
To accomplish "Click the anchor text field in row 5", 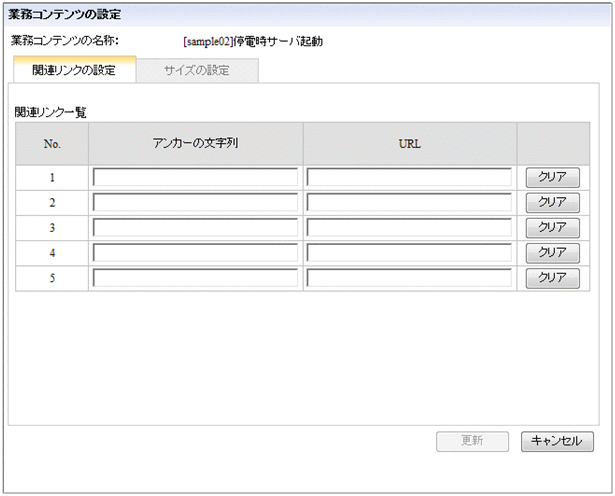I will 195,278.
